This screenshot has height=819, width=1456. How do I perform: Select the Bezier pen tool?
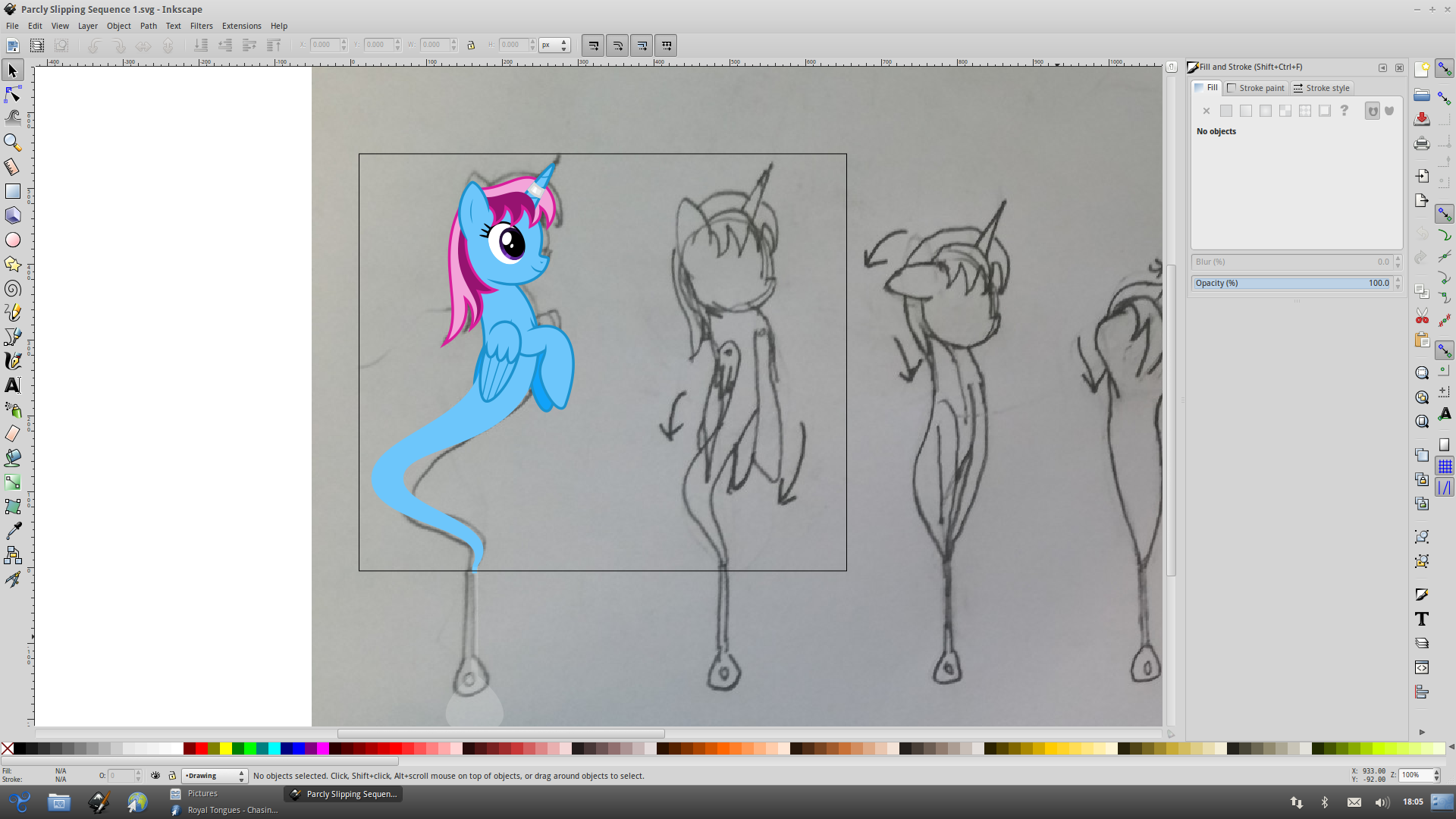(x=13, y=337)
